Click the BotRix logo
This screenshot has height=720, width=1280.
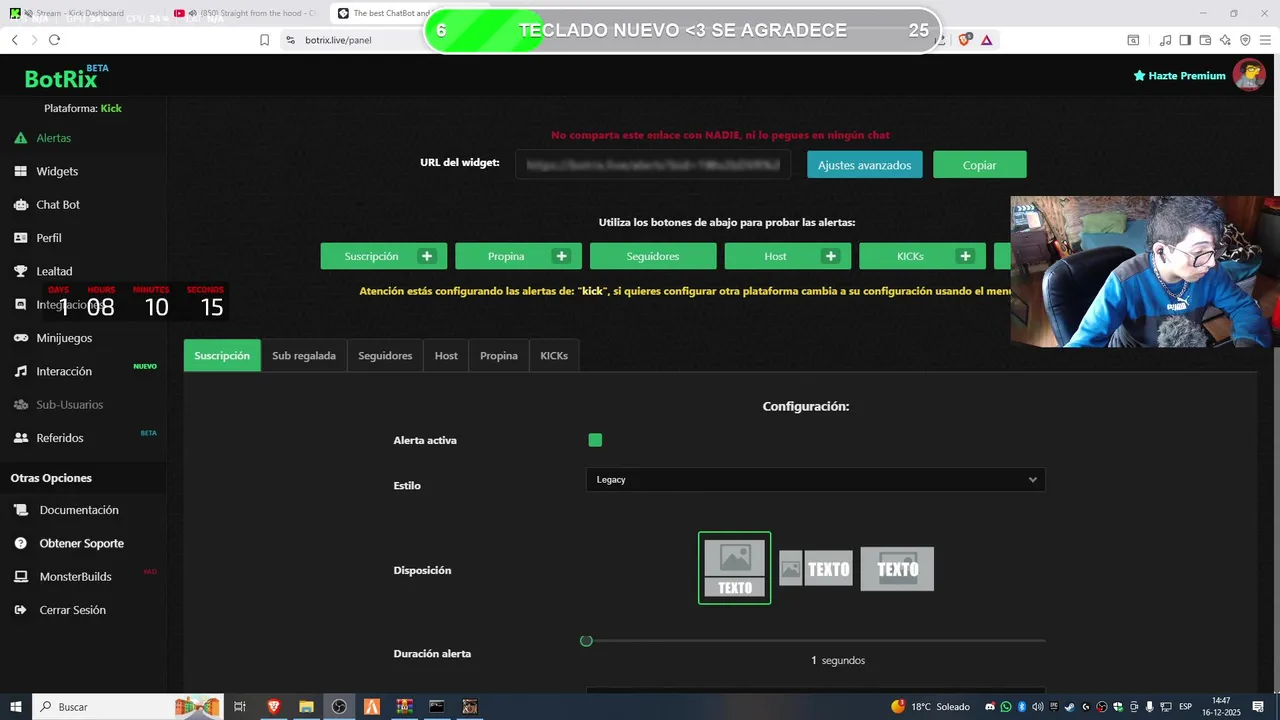(67, 77)
